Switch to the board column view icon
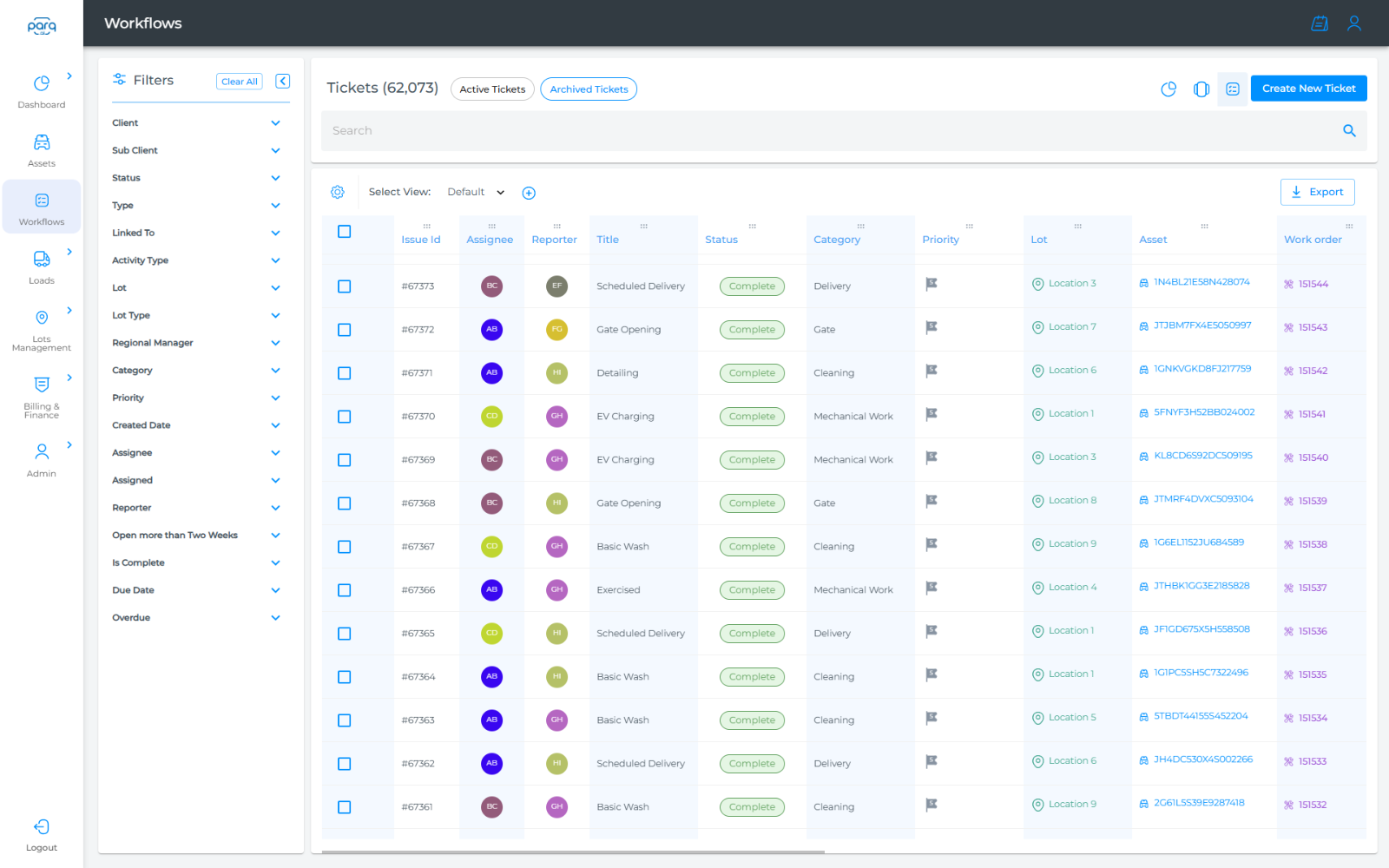Viewport: 1389px width, 868px height. coord(1201,89)
